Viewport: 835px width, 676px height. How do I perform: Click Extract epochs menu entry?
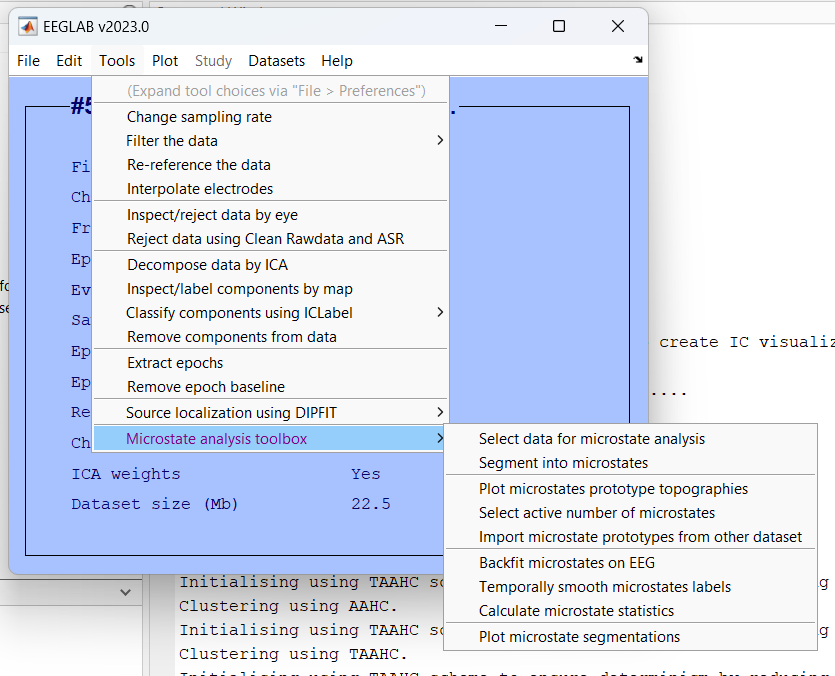[175, 363]
